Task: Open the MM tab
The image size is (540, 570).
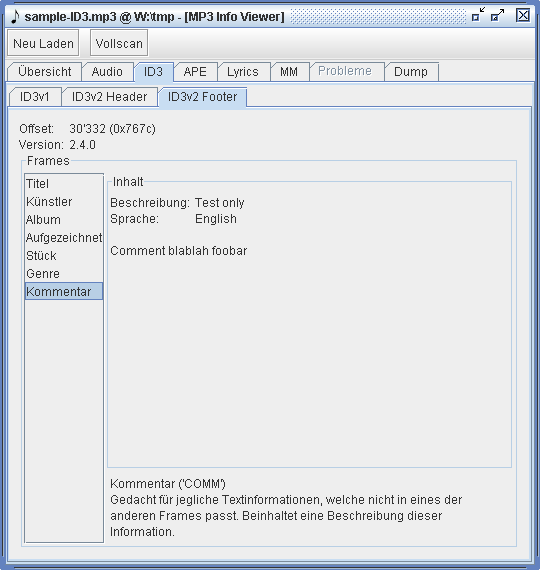Action: (x=289, y=72)
